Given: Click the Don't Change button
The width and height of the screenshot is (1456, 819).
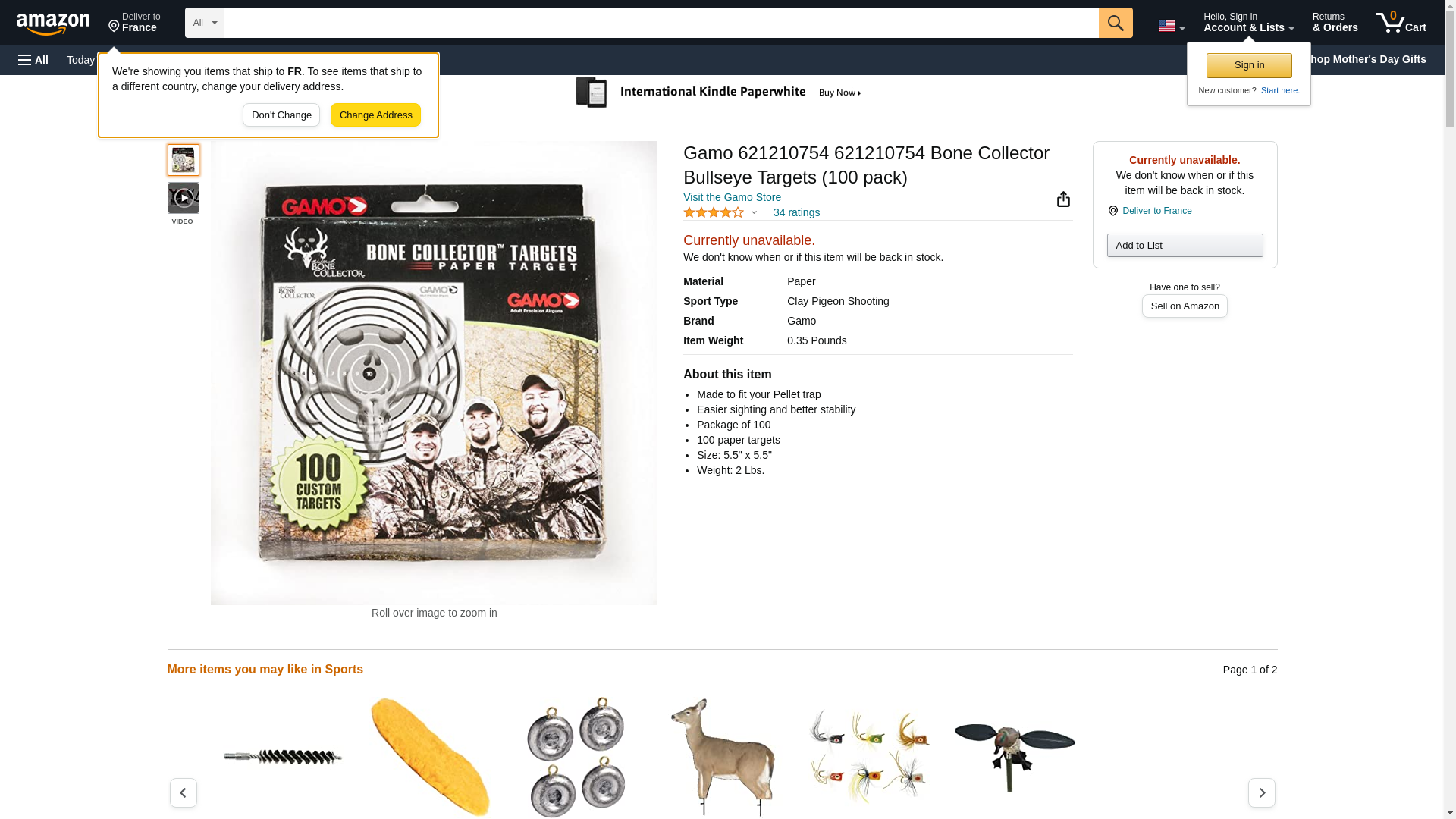Looking at the screenshot, I should click(x=281, y=115).
